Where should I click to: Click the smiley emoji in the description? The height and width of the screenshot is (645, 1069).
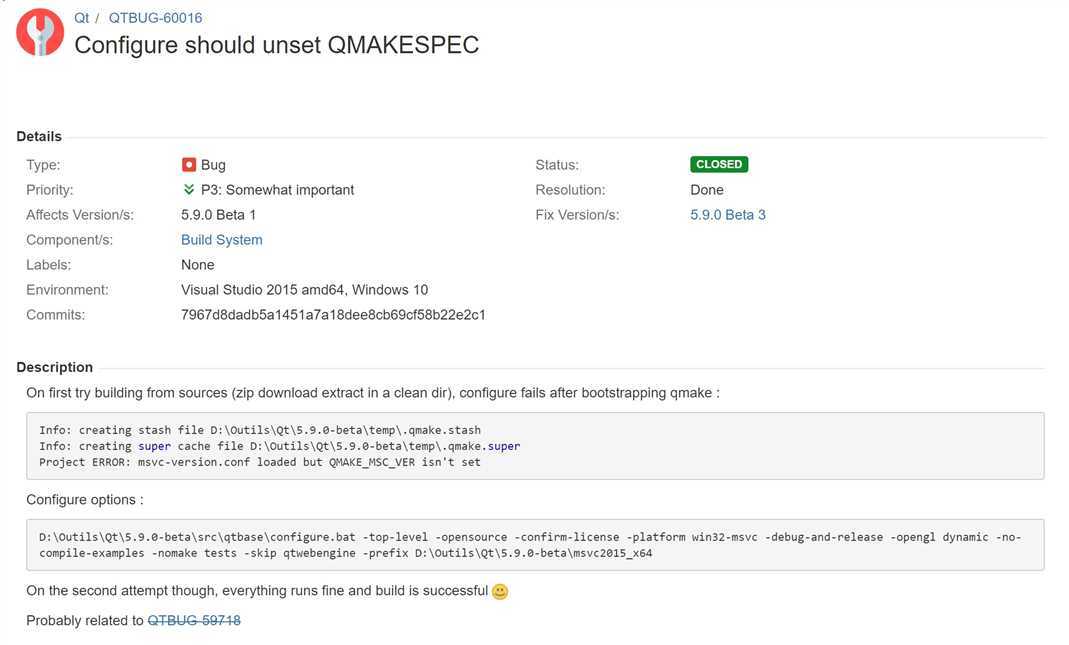click(500, 591)
